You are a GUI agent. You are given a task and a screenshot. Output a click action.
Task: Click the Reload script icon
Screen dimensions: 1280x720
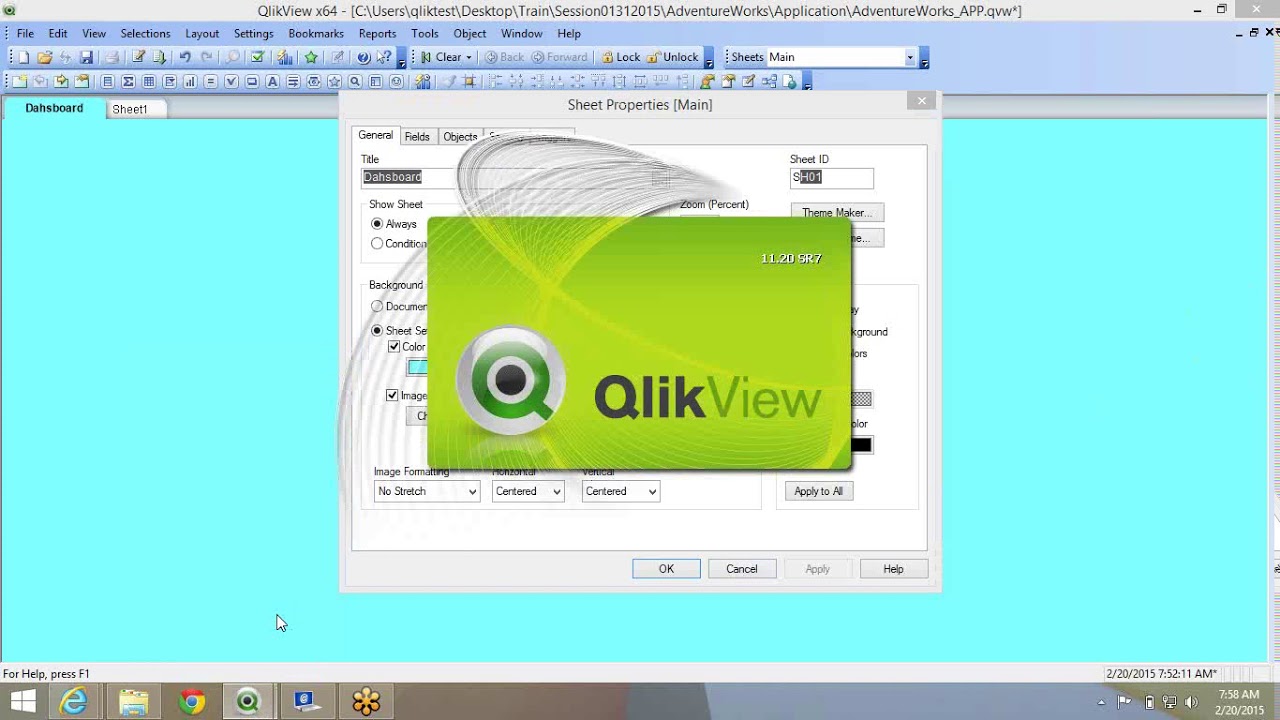pos(159,57)
